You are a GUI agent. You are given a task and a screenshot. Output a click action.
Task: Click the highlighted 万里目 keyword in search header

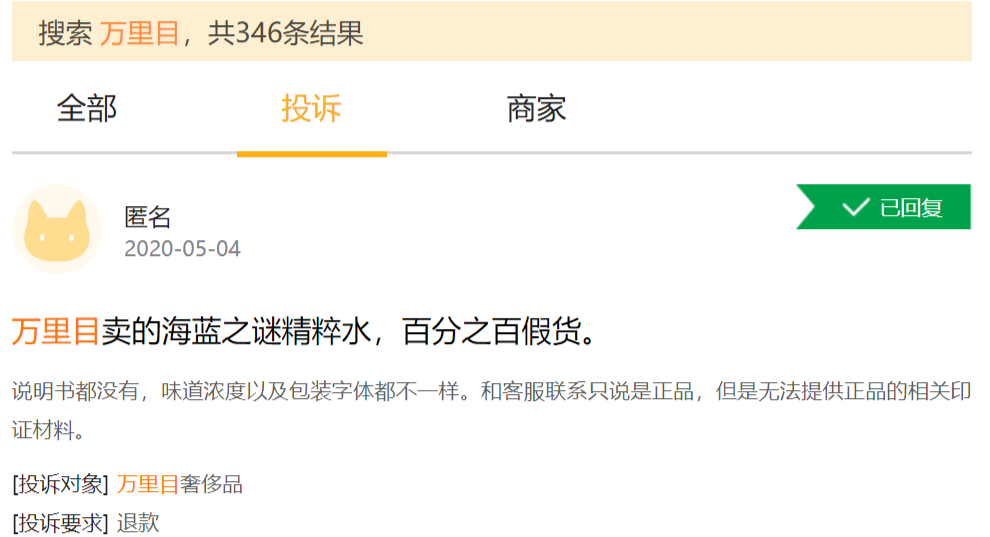click(x=140, y=33)
